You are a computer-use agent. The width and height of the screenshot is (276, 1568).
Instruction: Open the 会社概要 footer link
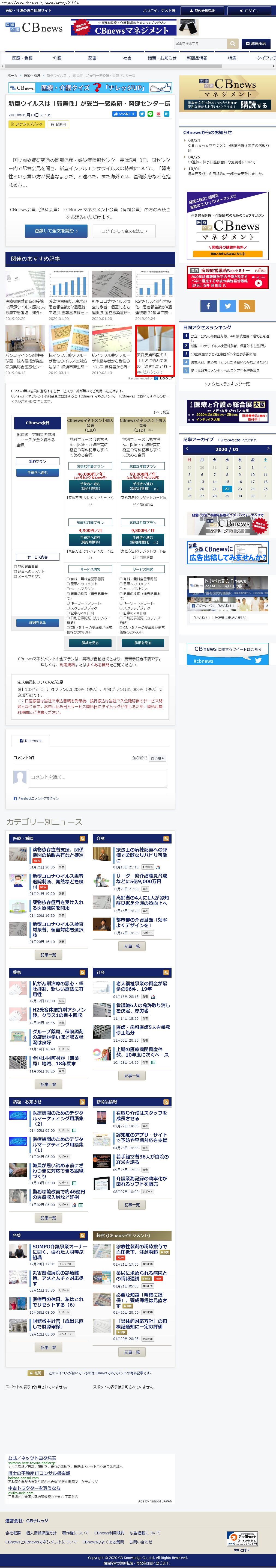pyautogui.click(x=13, y=1533)
